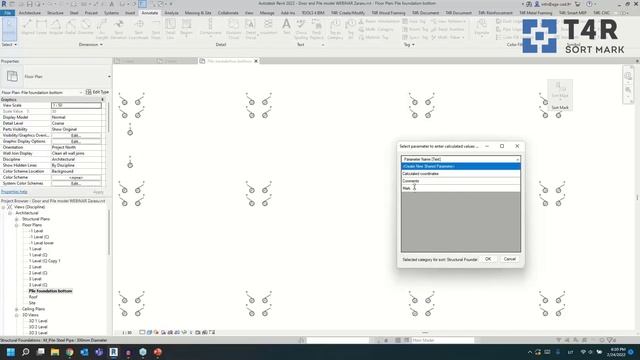The width and height of the screenshot is (640, 360).
Task: Click the Insulation tool
Action: [x=268, y=27]
